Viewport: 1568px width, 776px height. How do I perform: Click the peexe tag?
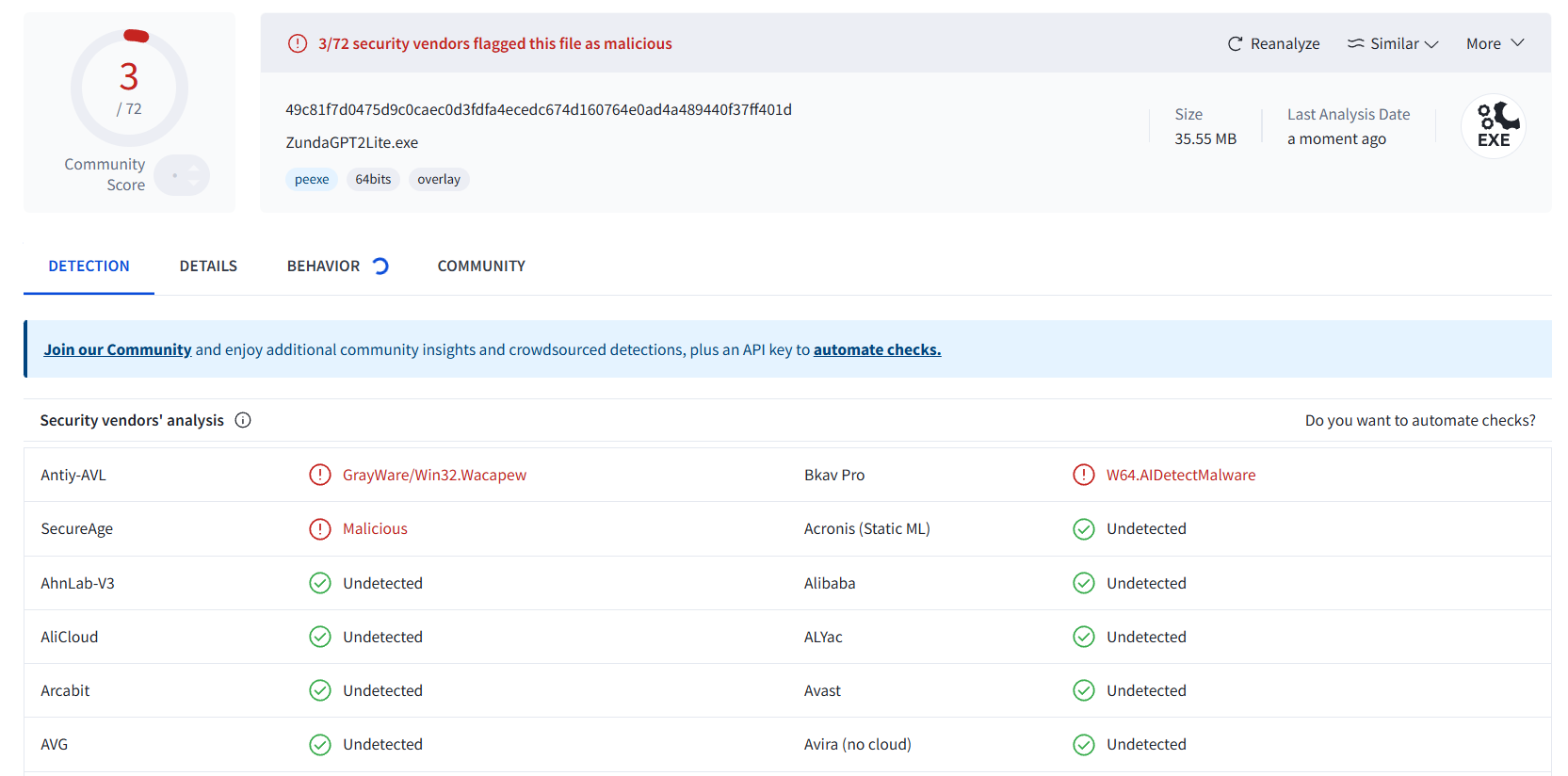tap(312, 179)
